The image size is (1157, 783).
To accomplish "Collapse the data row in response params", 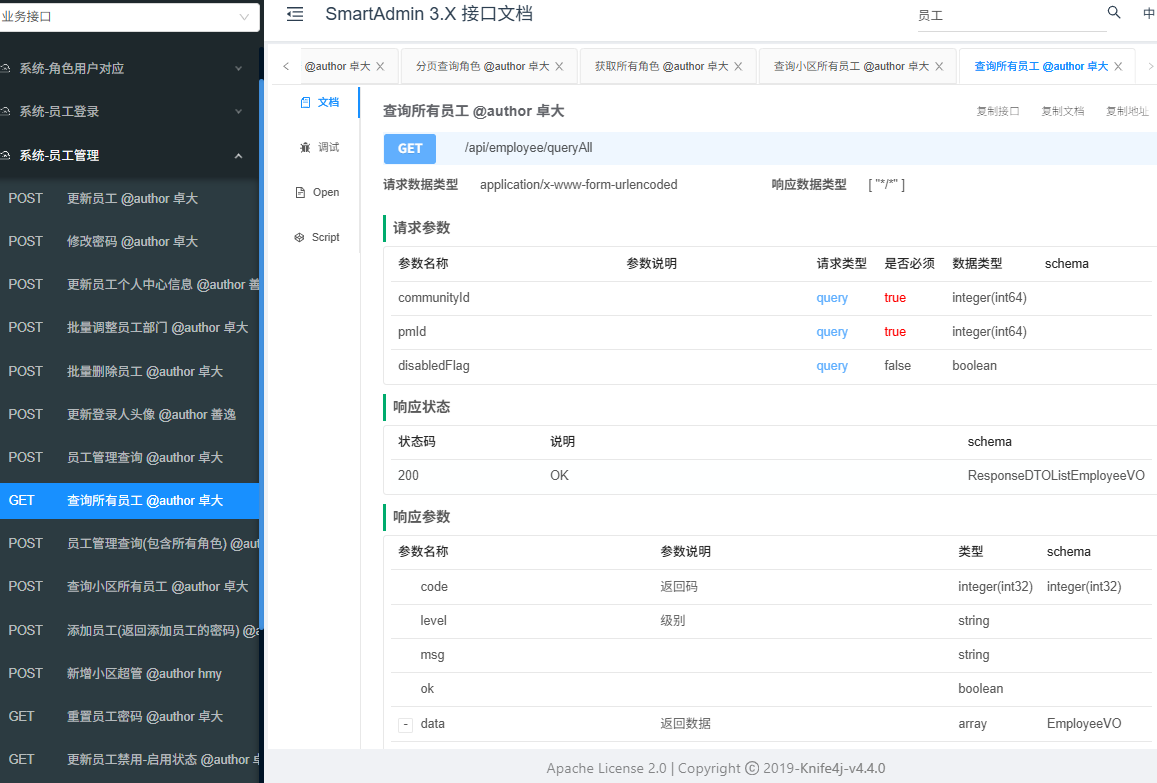I will click(405, 725).
